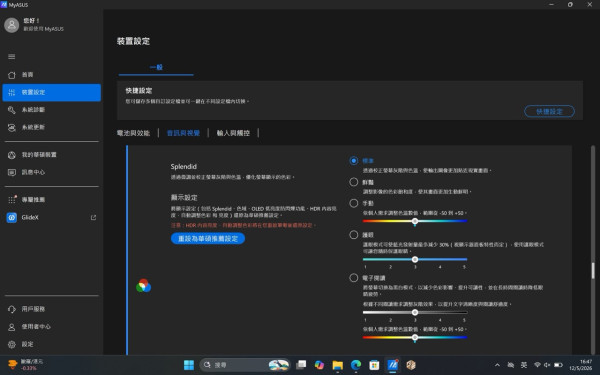Click the 手動 color temperature slider
600x375 pixels.
[x=415, y=221]
